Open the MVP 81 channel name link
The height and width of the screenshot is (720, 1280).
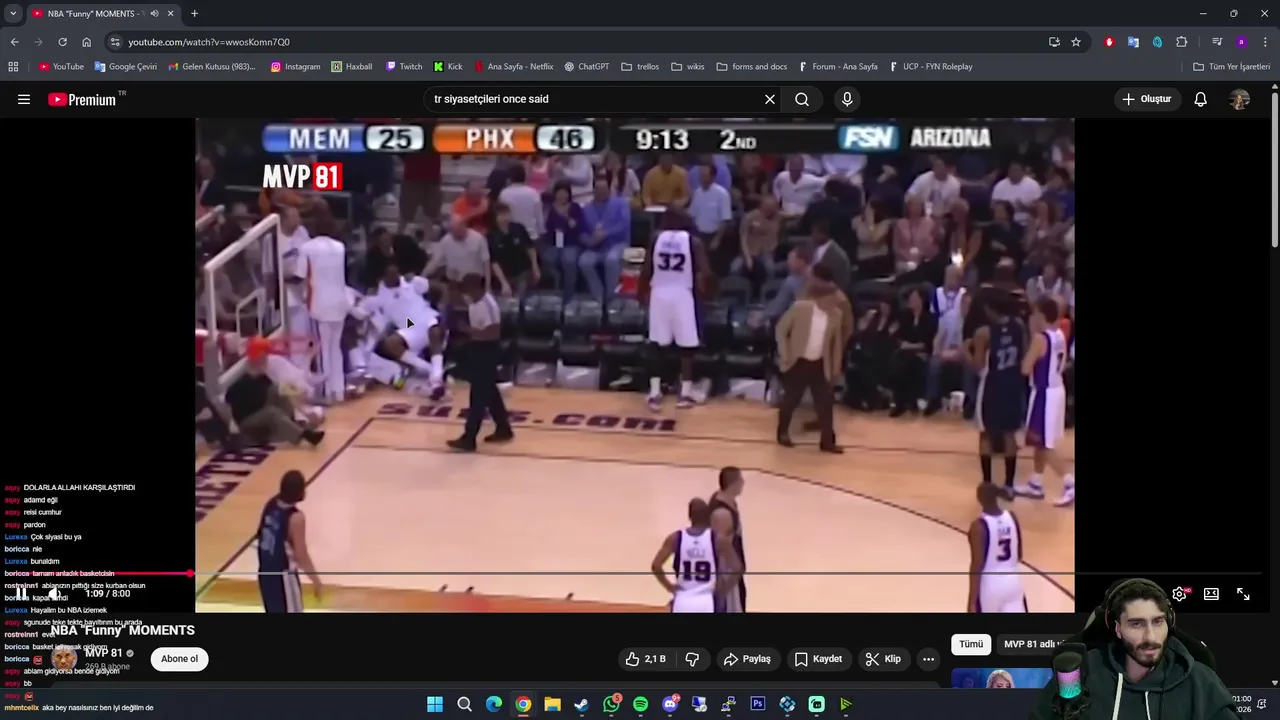click(x=103, y=653)
